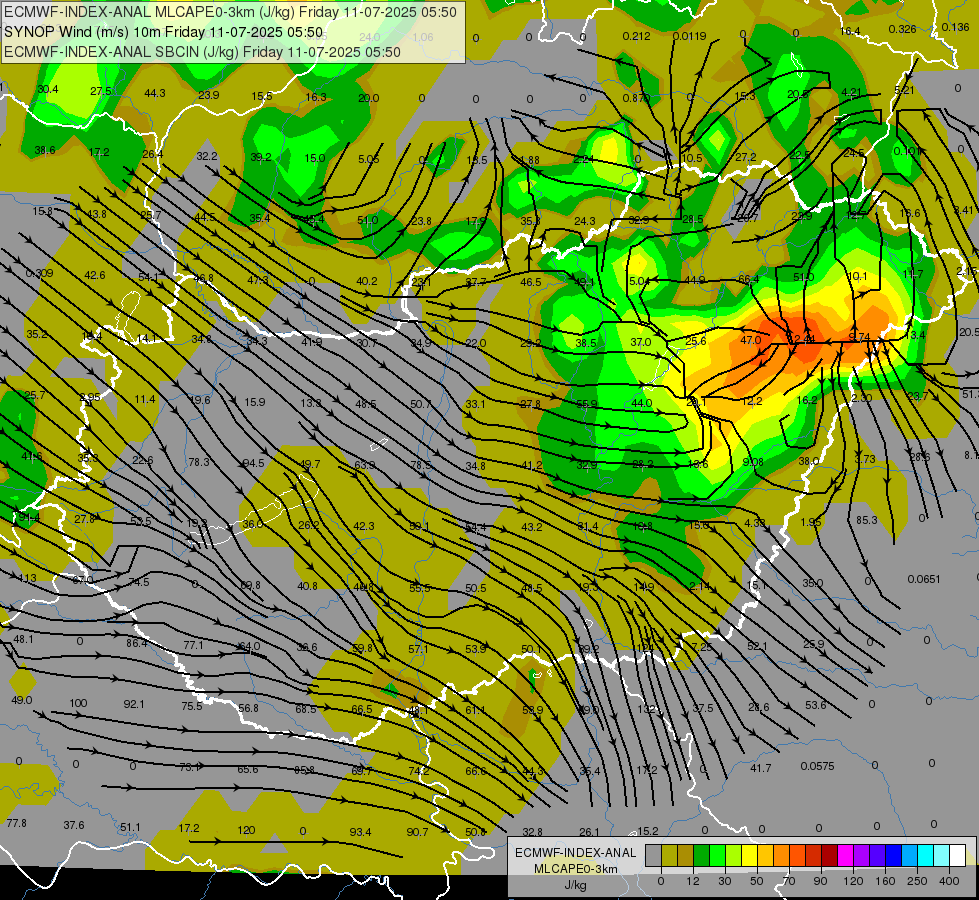The height and width of the screenshot is (900, 979).
Task: Click the legend tick label '12'
Action: [693, 881]
